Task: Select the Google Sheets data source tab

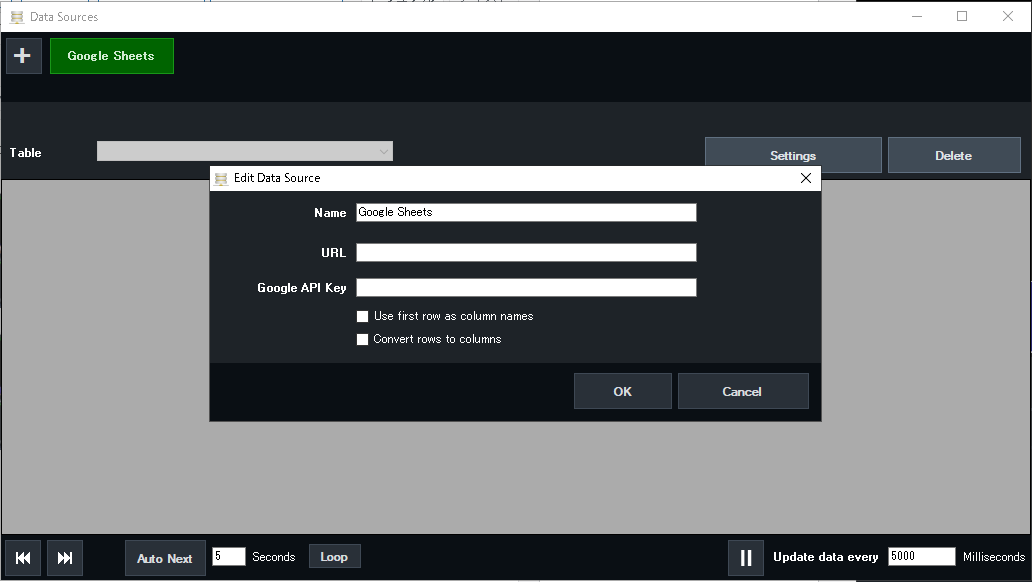Action: click(112, 56)
